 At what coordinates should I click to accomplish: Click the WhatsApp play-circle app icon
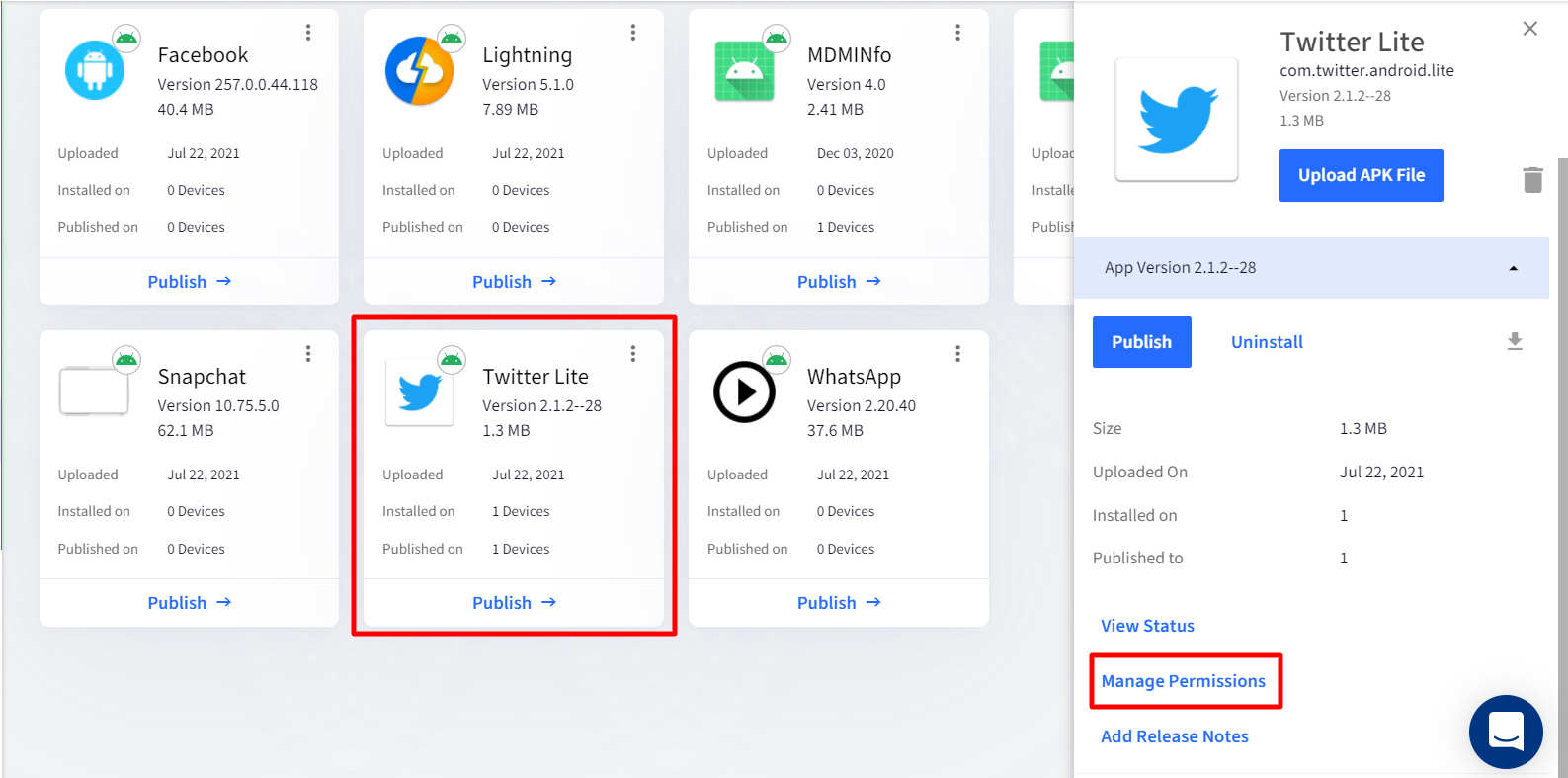pyautogui.click(x=744, y=392)
